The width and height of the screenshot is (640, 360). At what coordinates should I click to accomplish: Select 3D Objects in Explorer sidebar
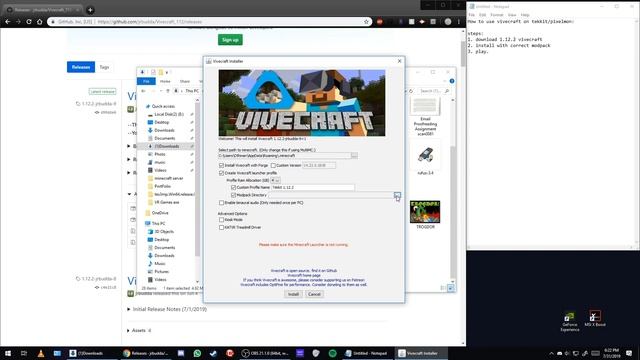(164, 231)
